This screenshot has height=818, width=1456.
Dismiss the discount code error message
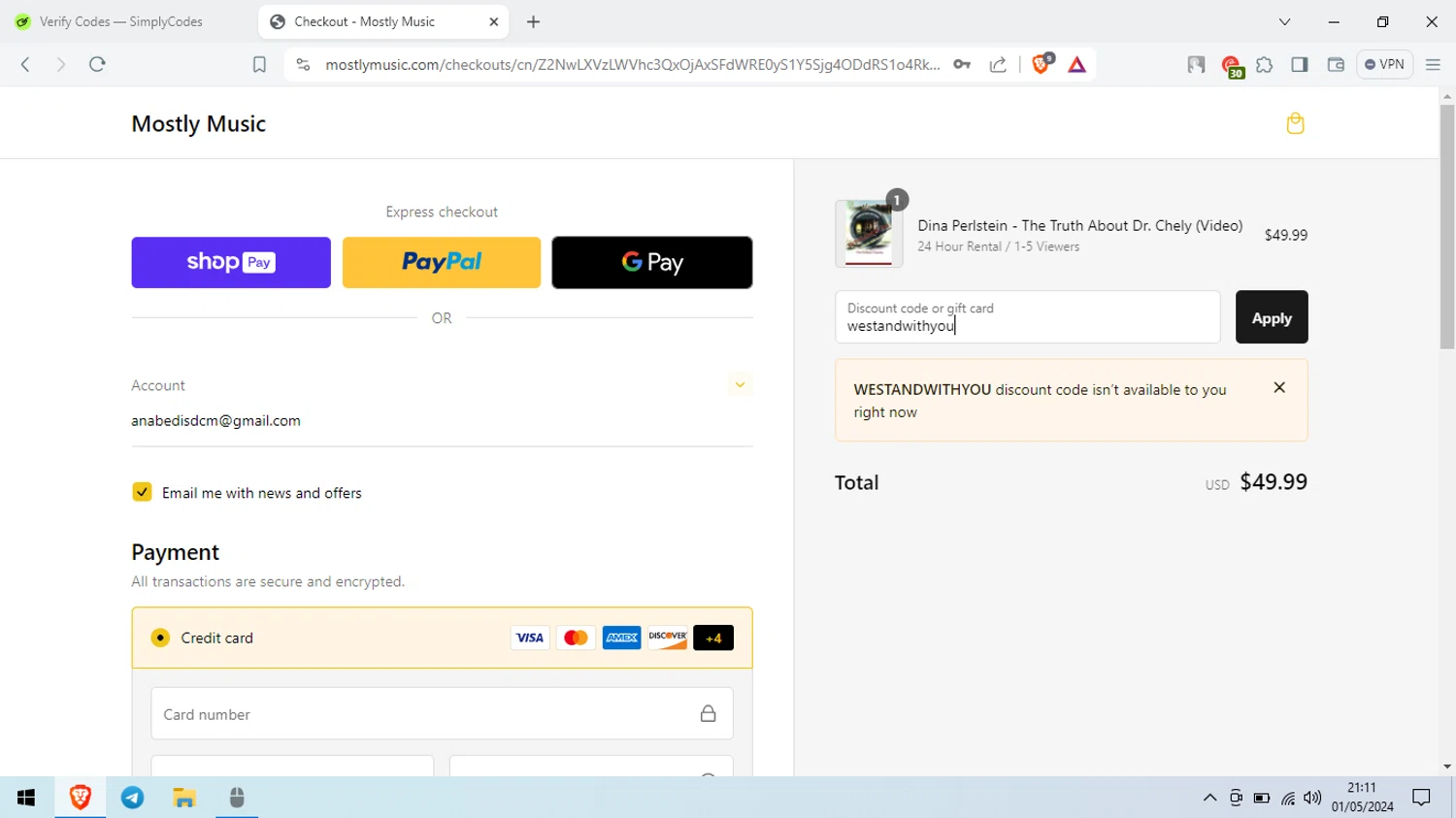point(1279,387)
